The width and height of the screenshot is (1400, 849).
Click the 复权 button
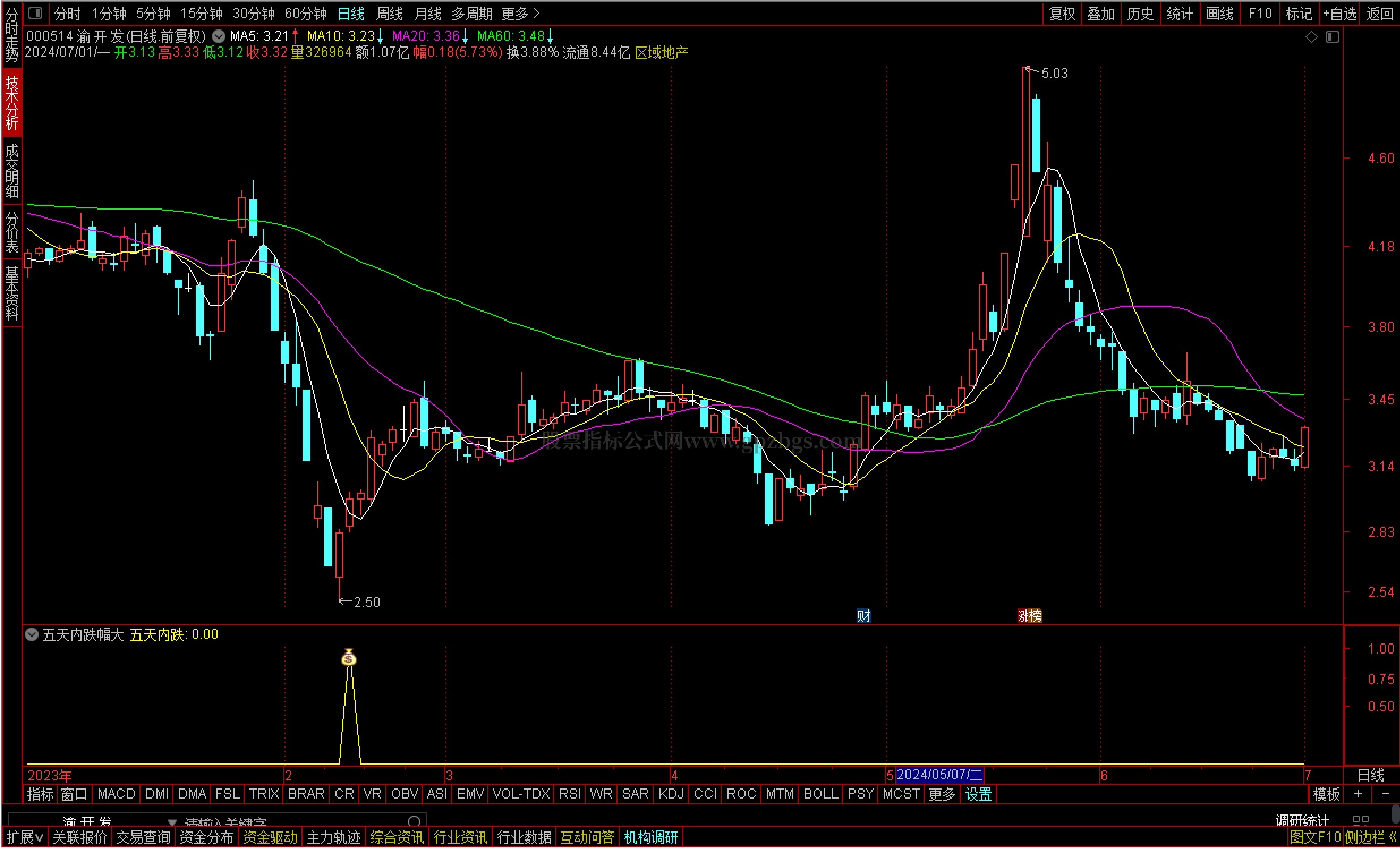(x=1062, y=13)
